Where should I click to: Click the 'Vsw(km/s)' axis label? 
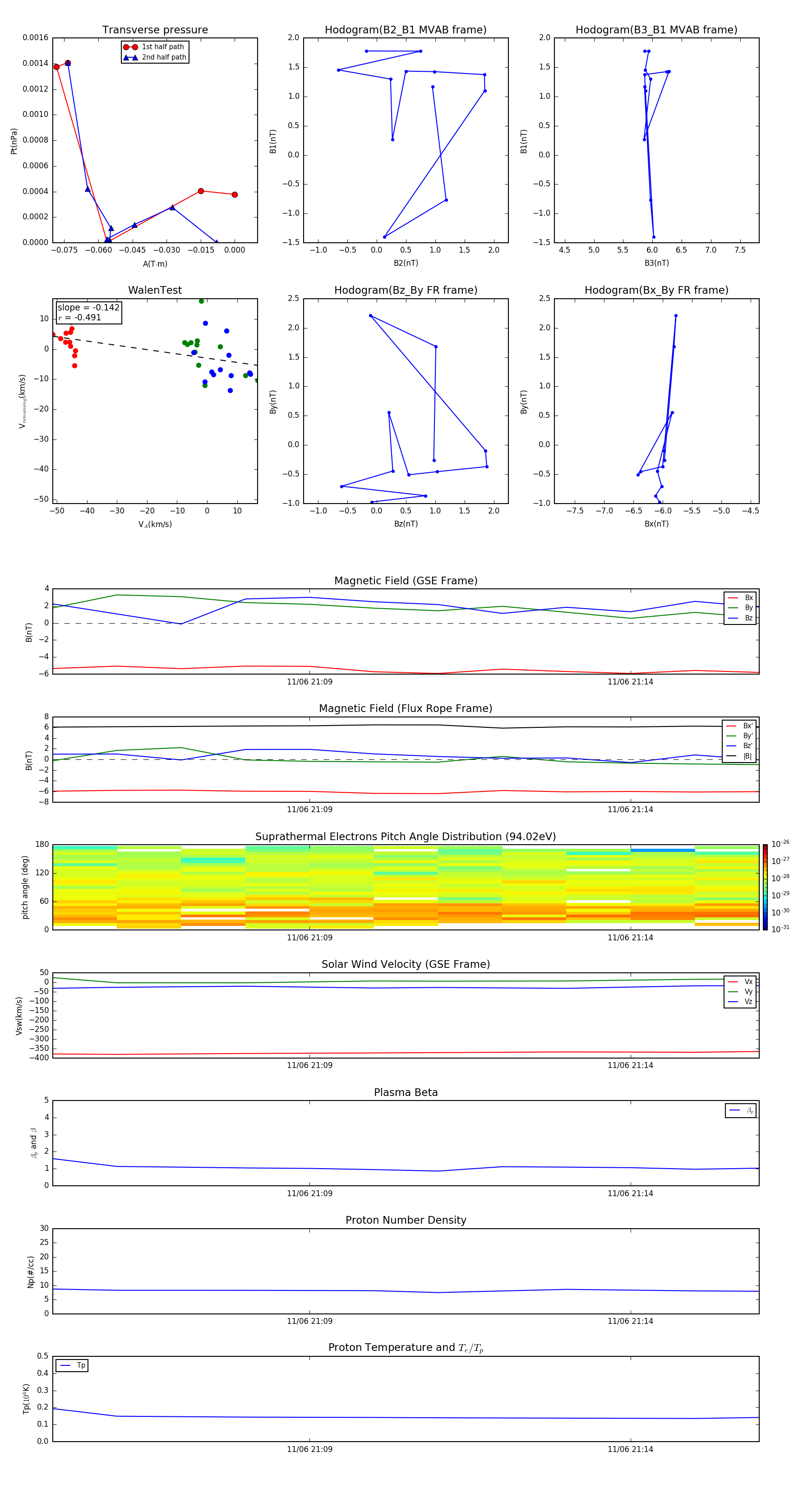click(x=19, y=1015)
